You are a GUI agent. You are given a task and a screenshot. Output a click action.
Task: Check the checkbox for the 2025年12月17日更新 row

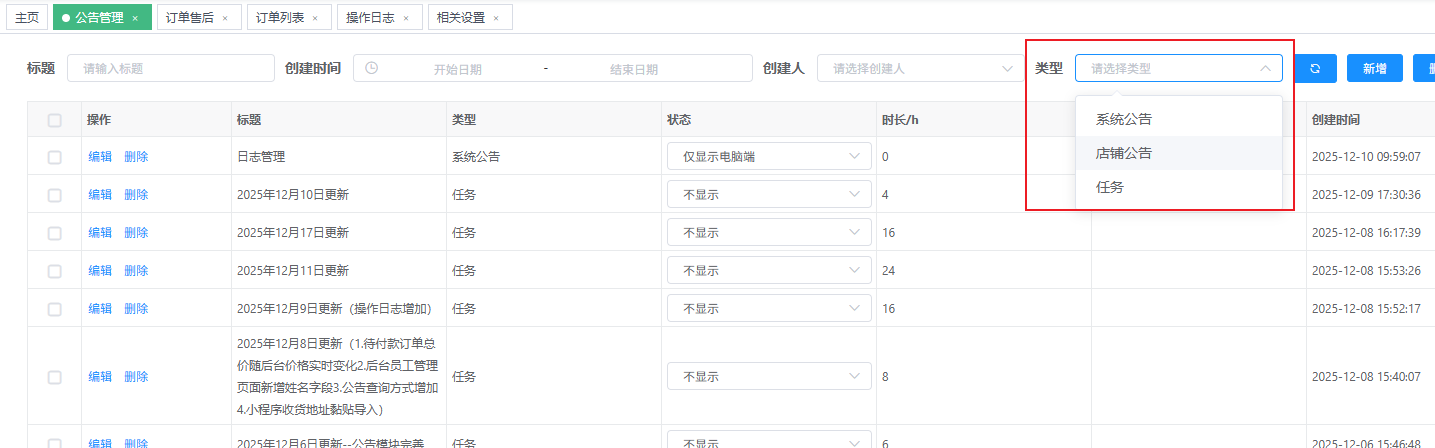tap(55, 233)
